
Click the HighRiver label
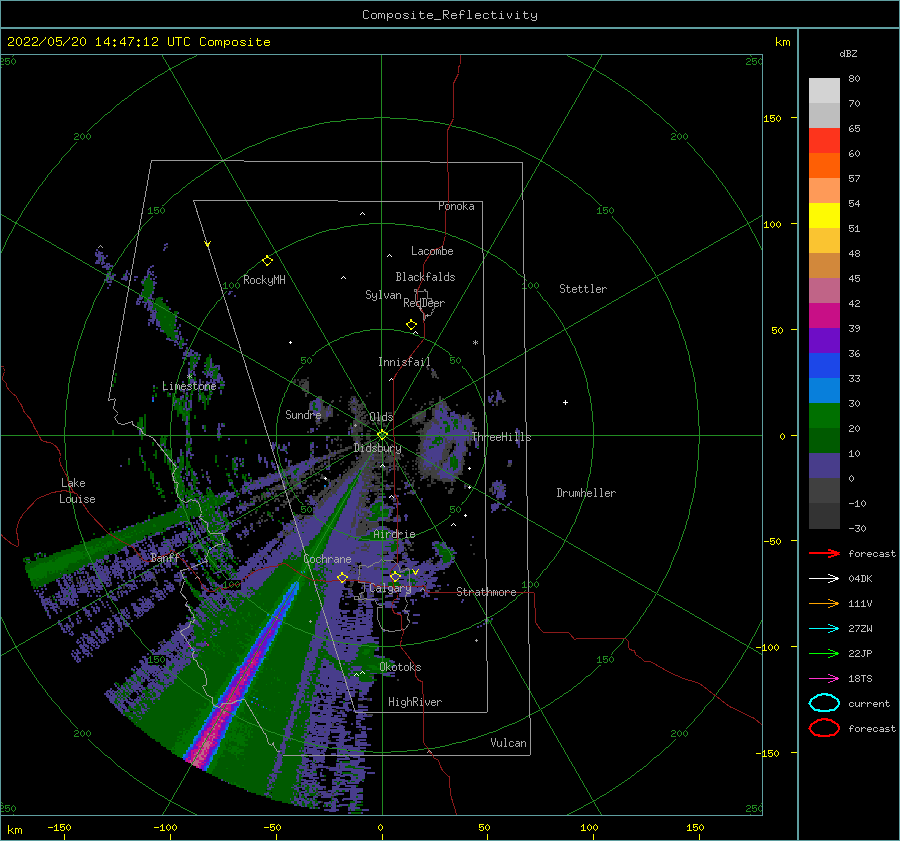[x=415, y=702]
